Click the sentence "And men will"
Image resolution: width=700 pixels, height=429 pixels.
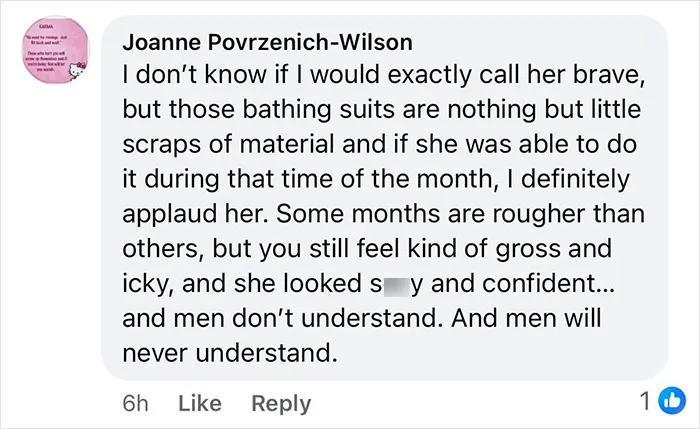(526, 318)
